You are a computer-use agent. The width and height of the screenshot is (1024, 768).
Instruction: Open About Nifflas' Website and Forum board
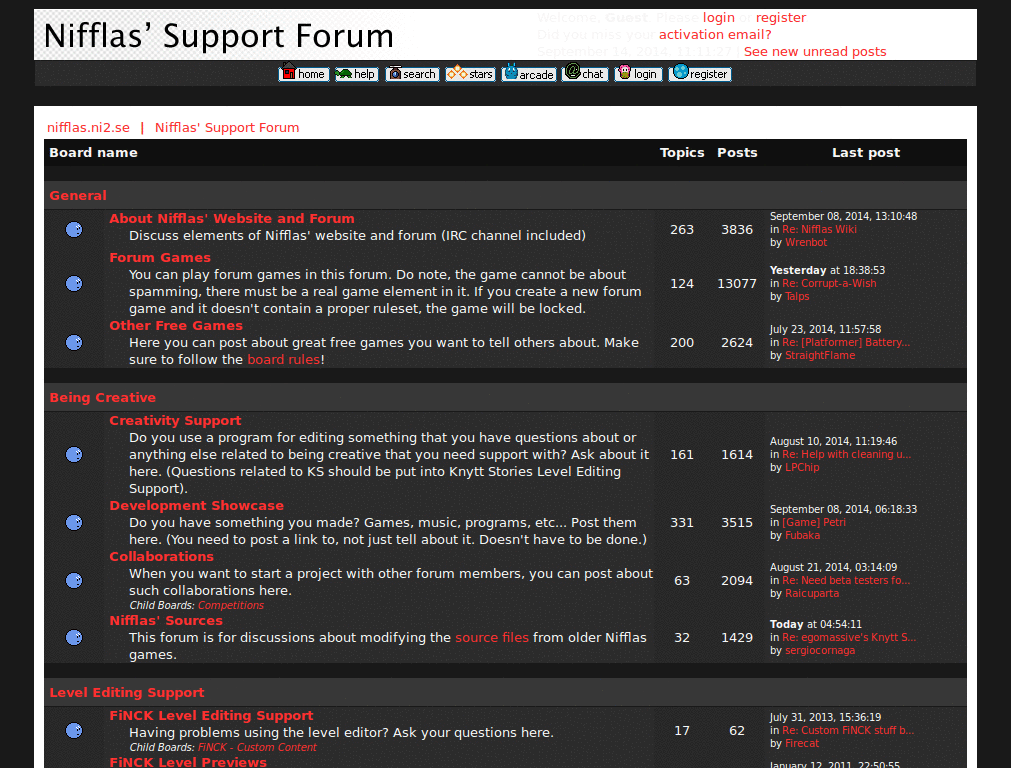click(232, 218)
